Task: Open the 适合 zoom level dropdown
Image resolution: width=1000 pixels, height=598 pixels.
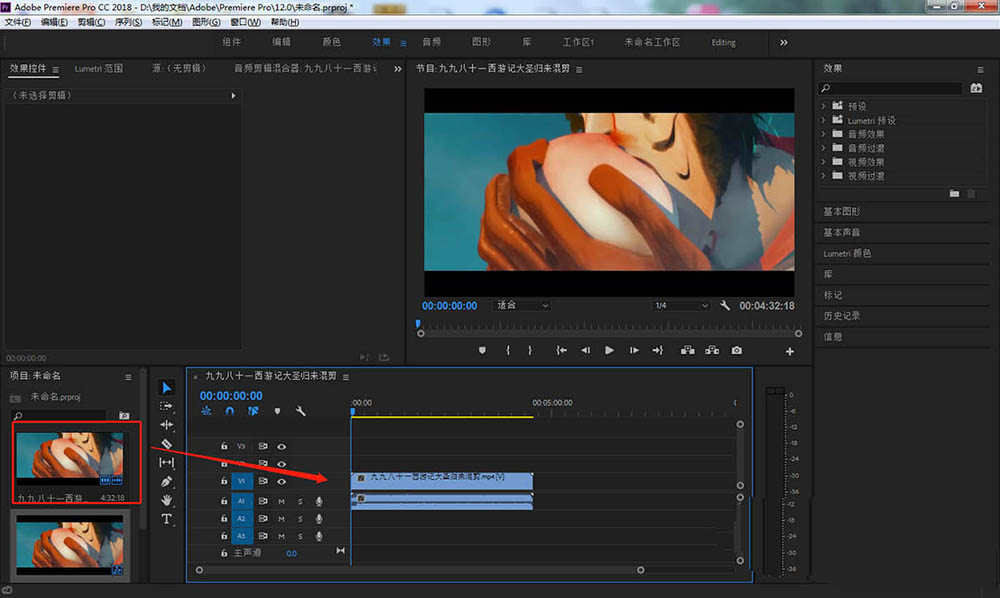Action: point(522,305)
